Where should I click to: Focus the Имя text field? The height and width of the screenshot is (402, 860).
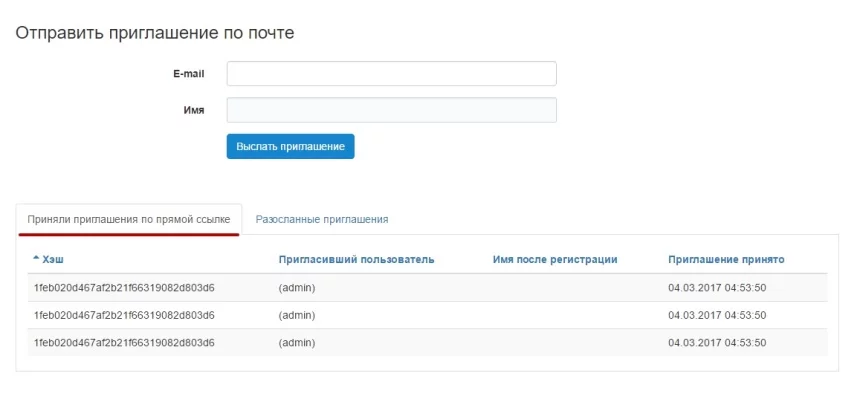pyautogui.click(x=391, y=110)
